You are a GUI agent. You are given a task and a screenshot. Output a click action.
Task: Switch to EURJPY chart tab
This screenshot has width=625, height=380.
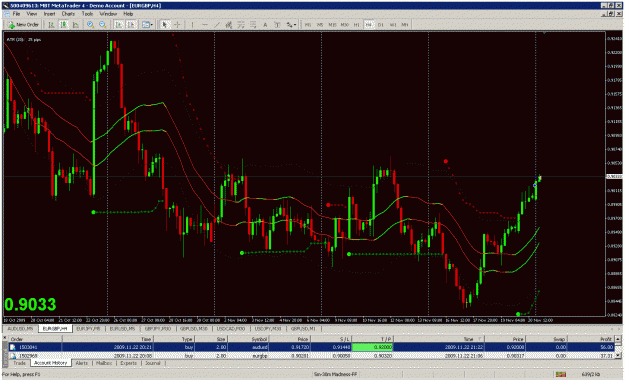point(88,329)
